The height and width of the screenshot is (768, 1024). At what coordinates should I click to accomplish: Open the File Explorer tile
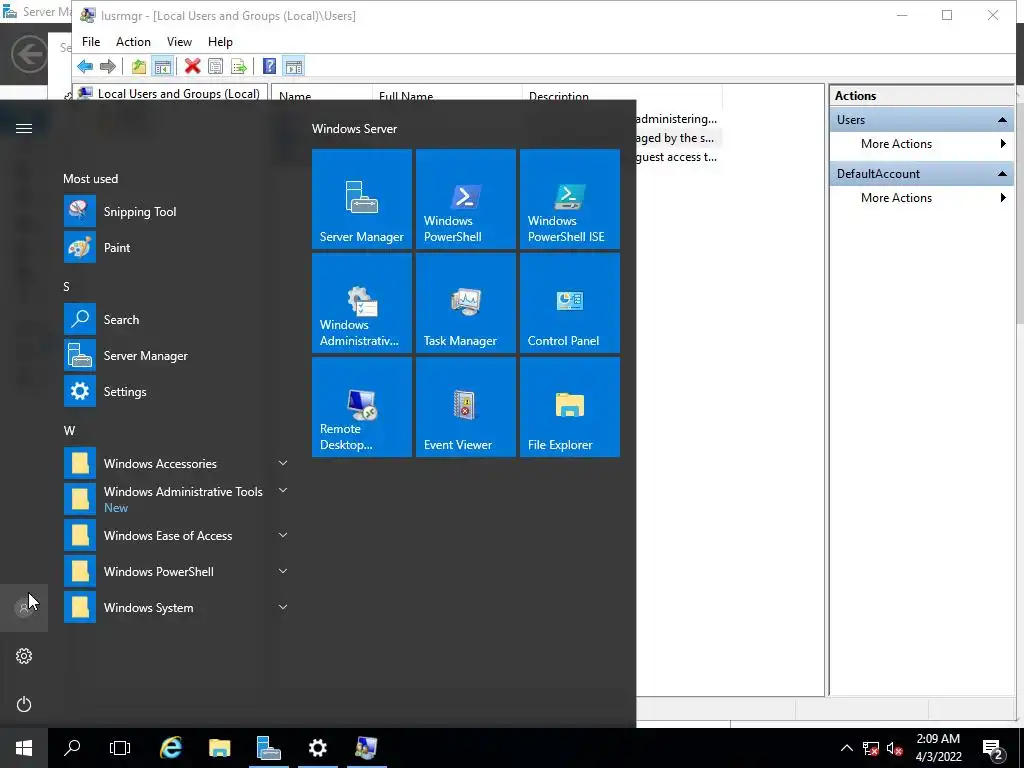point(569,407)
